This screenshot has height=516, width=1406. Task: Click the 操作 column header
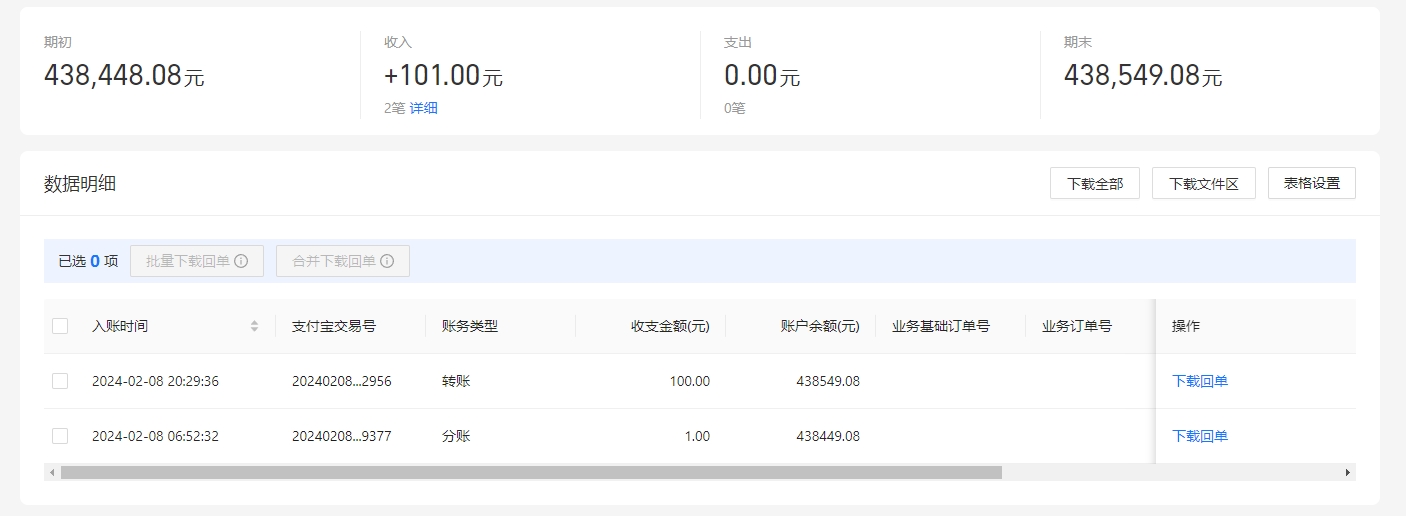click(x=1186, y=326)
